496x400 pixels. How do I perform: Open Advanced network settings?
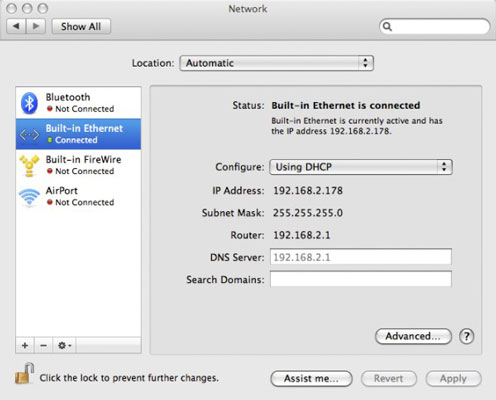tap(413, 336)
